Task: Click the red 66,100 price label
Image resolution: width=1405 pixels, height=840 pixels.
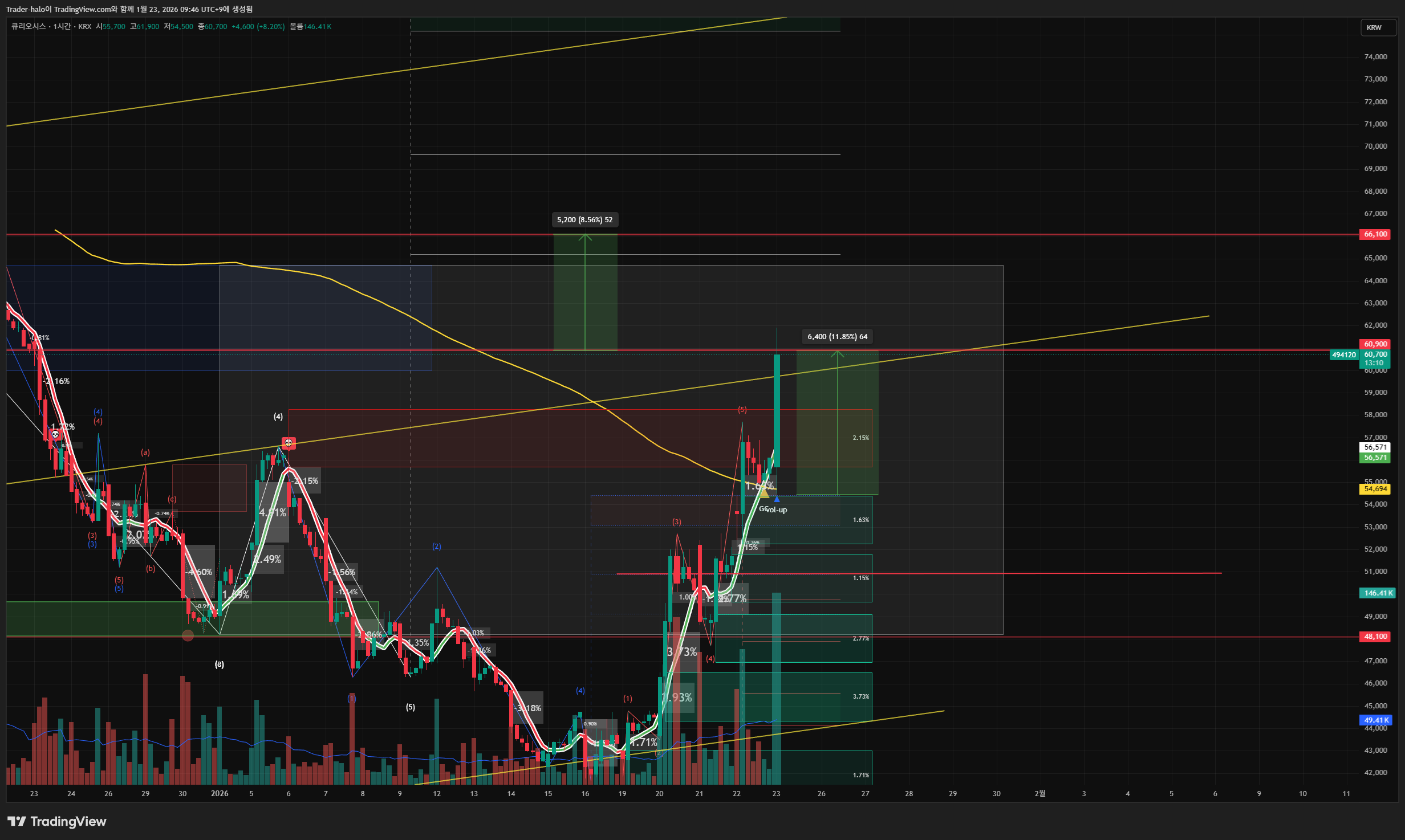Action: point(1375,234)
